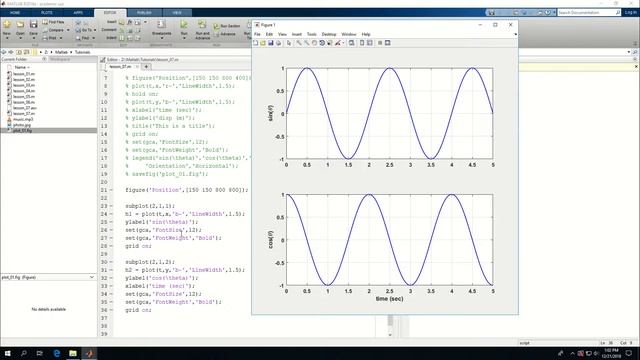Open Desktop menu in Figure 1 window
This screenshot has width=640, height=360.
(329, 34)
